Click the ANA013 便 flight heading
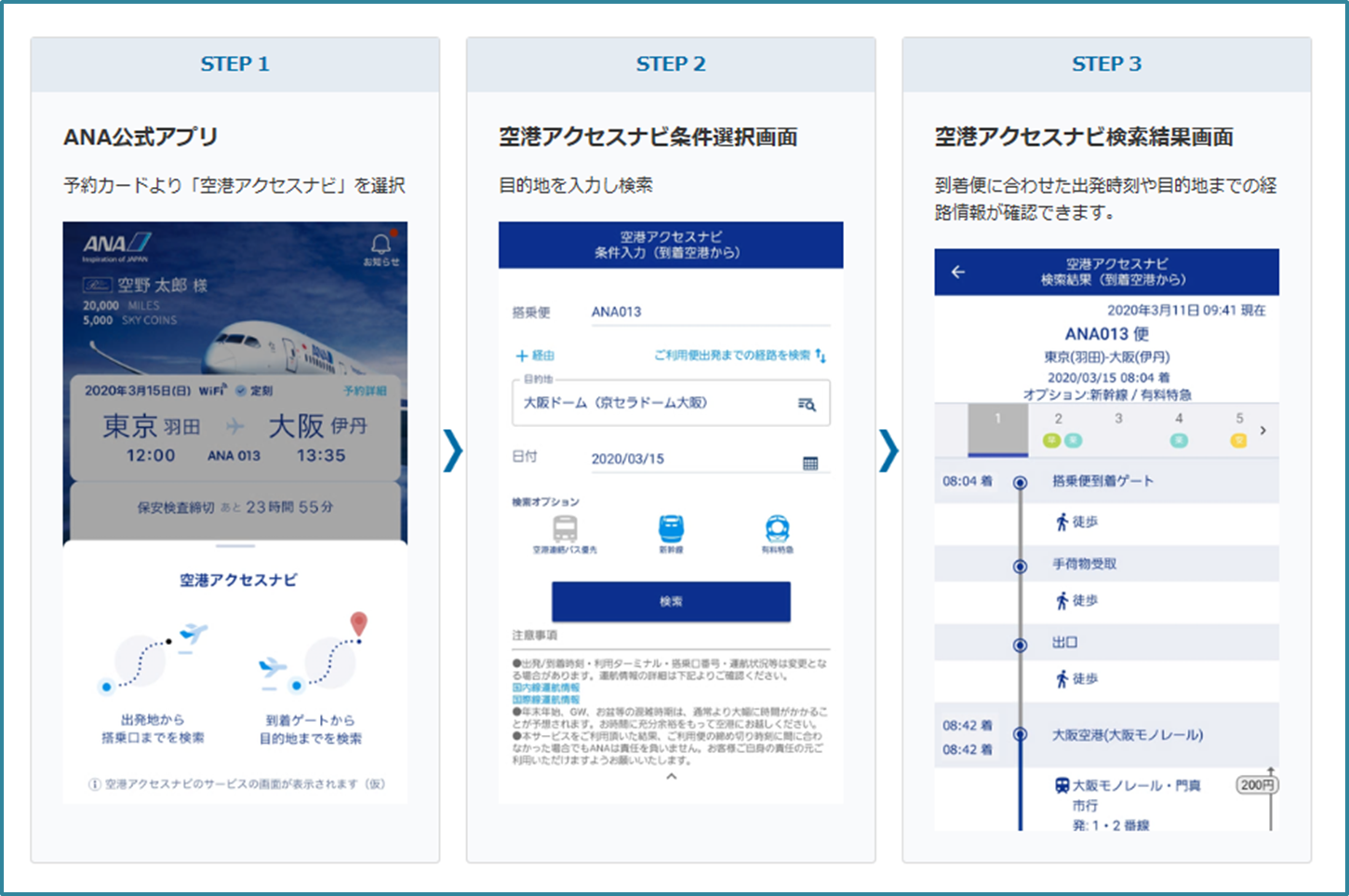This screenshot has width=1349, height=896. coord(1107,334)
